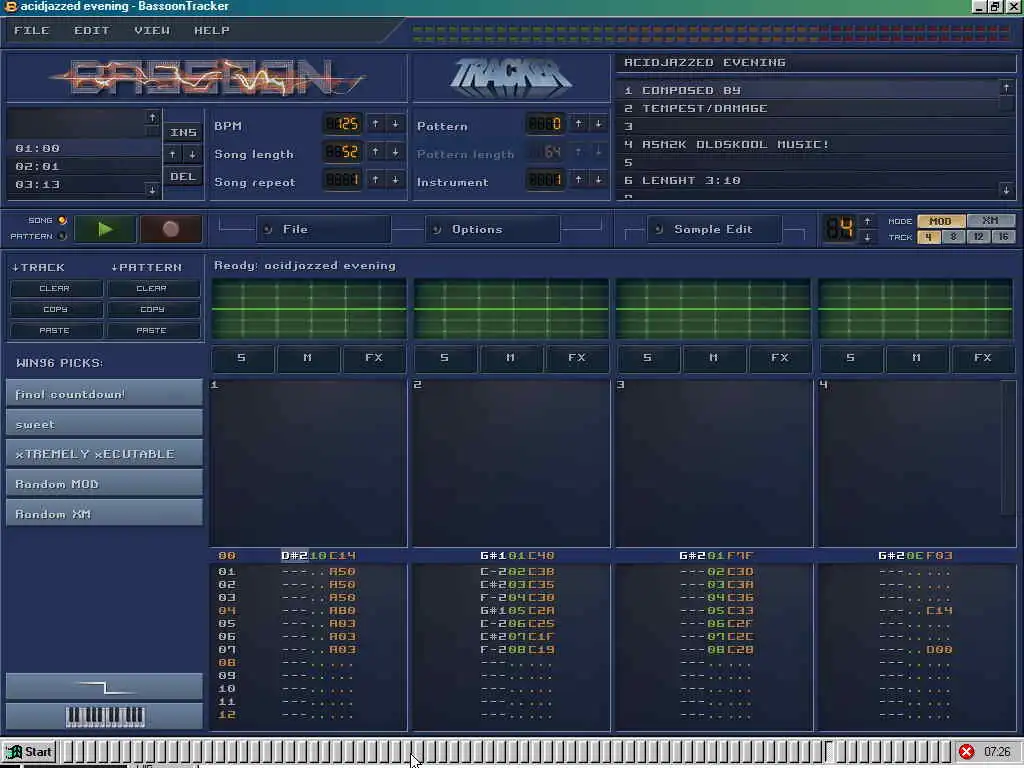The width and height of the screenshot is (1024, 768).
Task: Select song position 02:01
Action: tap(84, 167)
